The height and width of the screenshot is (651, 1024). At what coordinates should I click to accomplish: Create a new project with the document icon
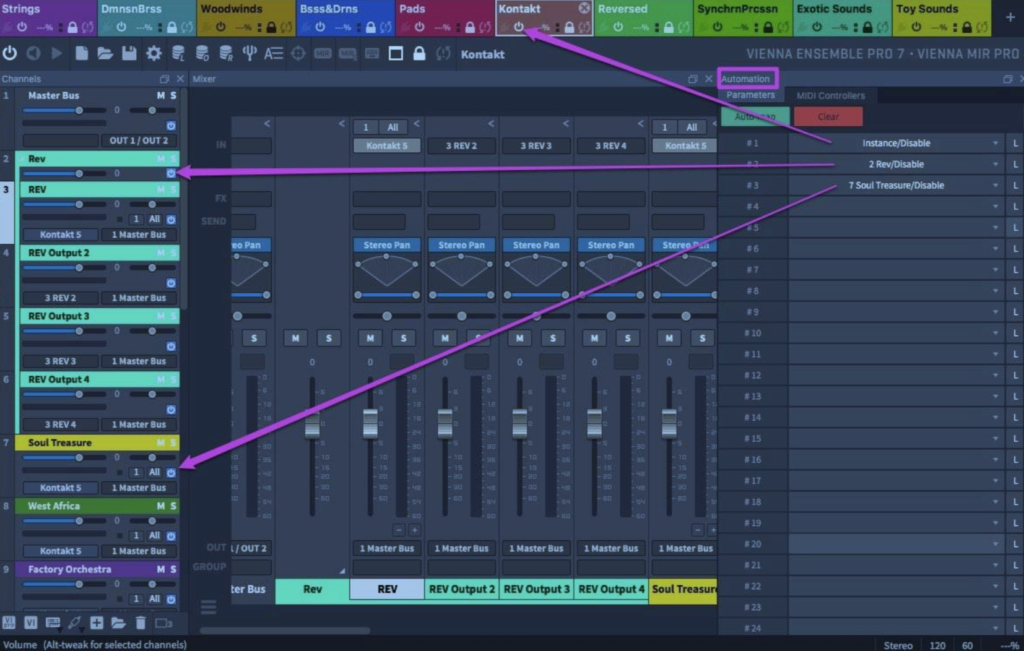point(82,54)
